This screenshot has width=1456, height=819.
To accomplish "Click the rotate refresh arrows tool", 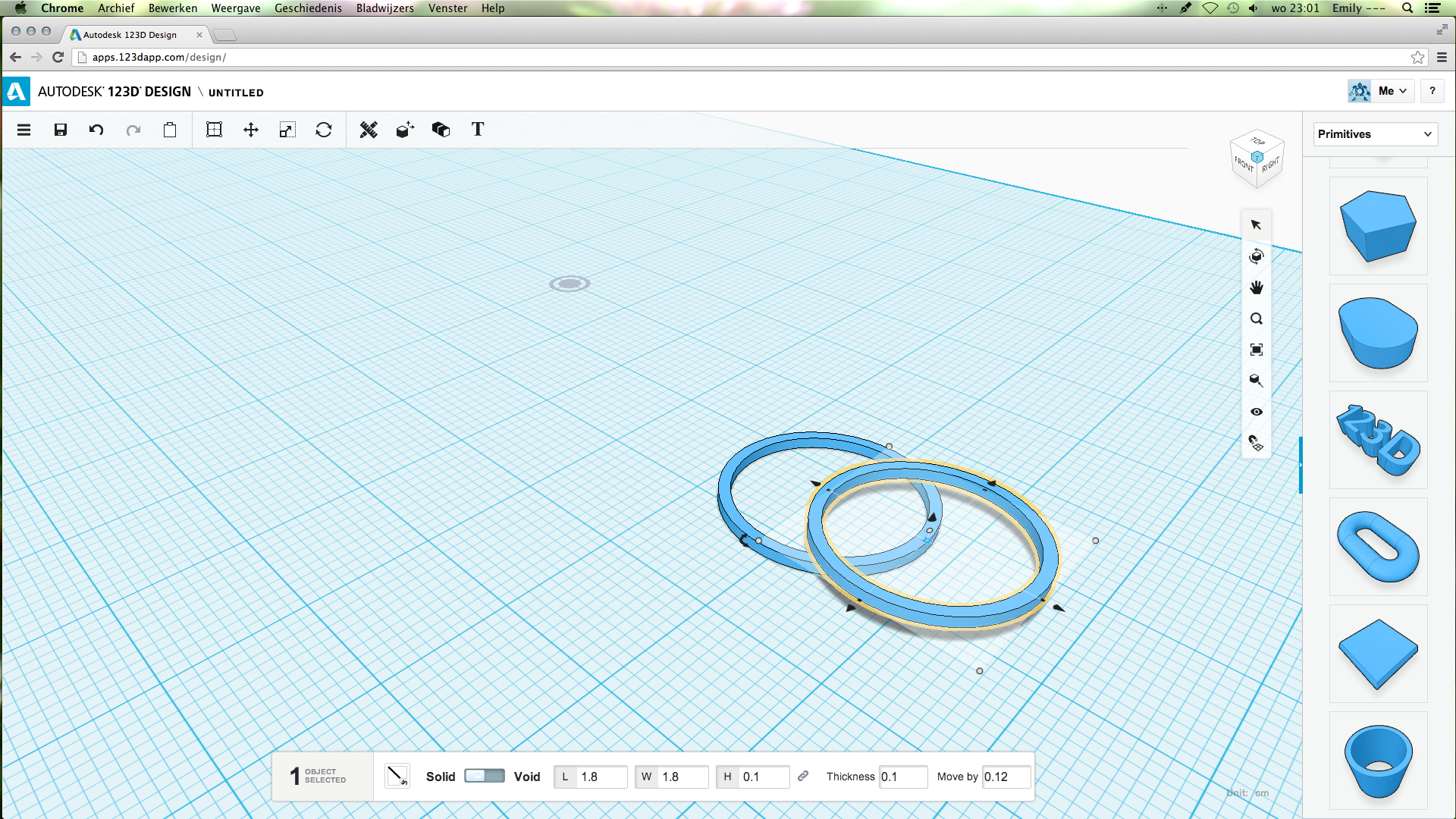I will [324, 130].
